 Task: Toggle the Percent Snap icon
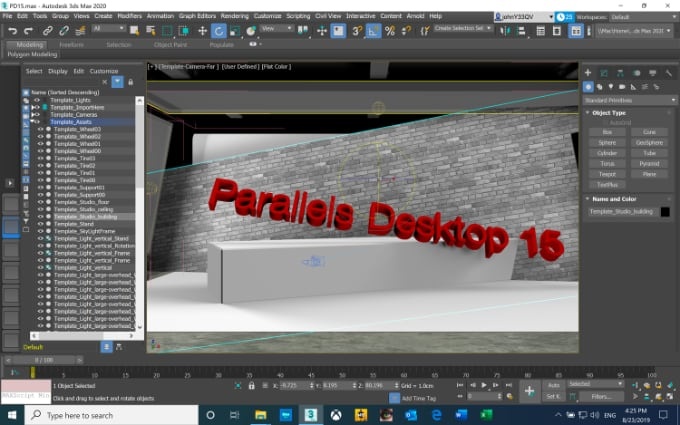tap(390, 31)
